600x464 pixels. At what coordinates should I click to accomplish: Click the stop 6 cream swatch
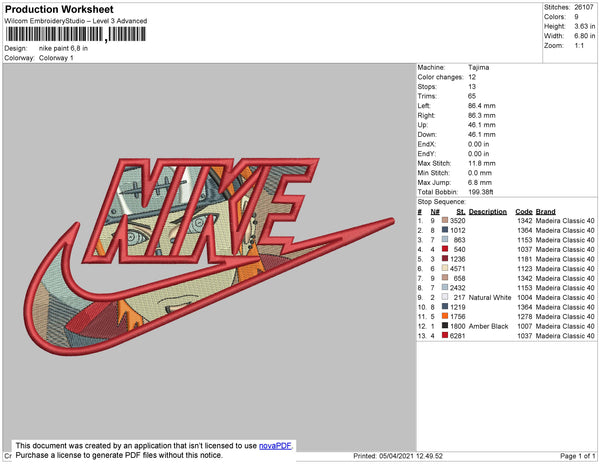[445, 268]
